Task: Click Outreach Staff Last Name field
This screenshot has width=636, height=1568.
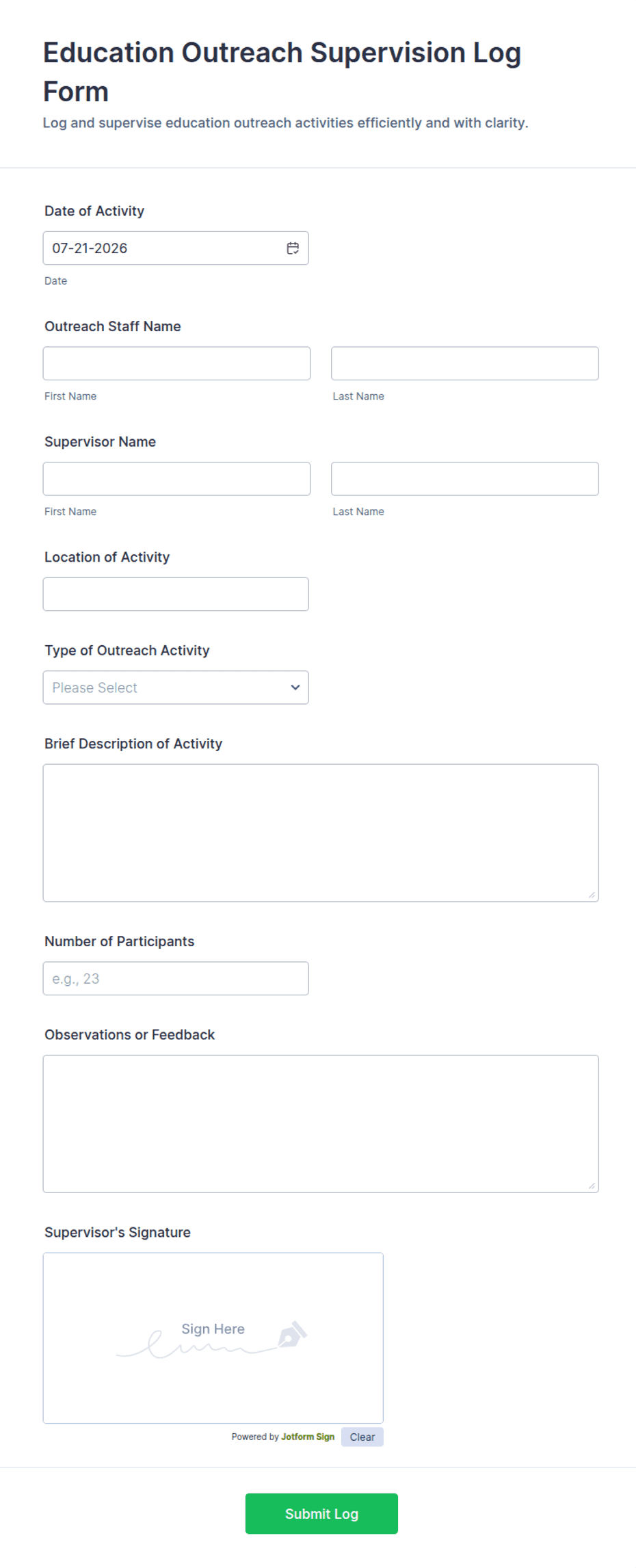Action: coord(465,363)
